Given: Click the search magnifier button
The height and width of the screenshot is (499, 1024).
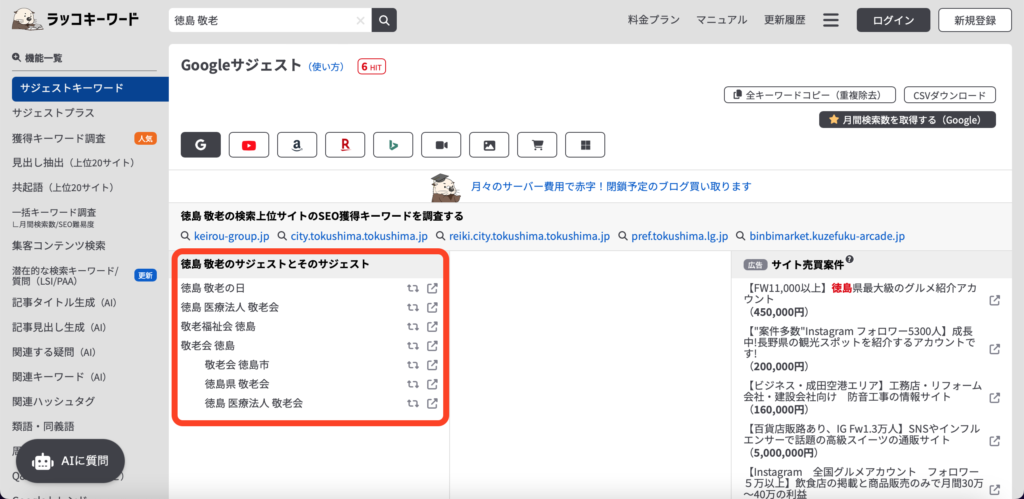Looking at the screenshot, I should click(384, 20).
